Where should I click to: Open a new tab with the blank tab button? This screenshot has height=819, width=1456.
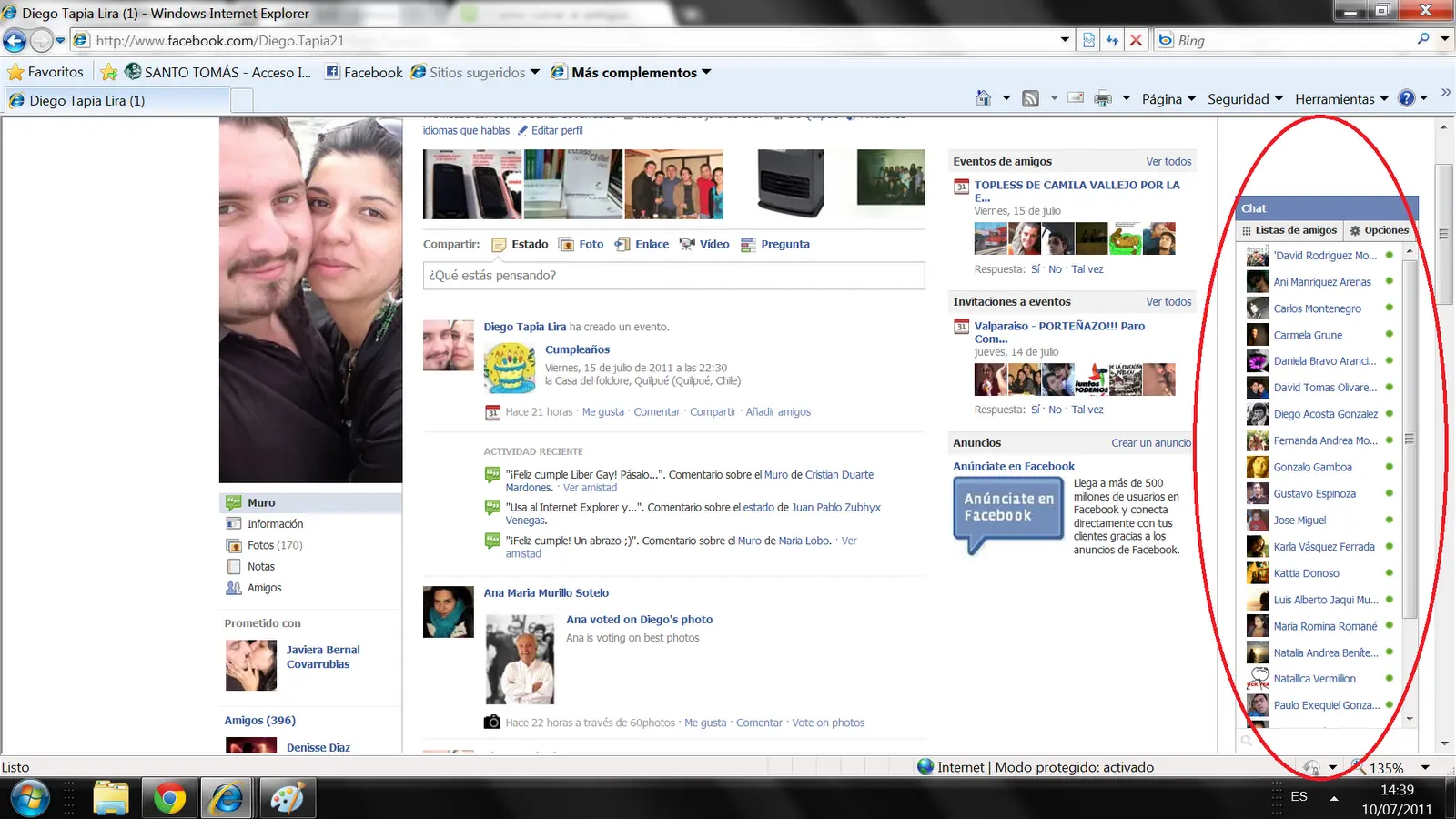pos(241,100)
